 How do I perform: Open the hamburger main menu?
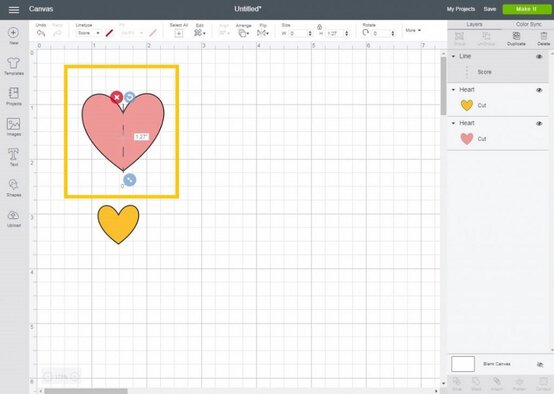click(14, 10)
